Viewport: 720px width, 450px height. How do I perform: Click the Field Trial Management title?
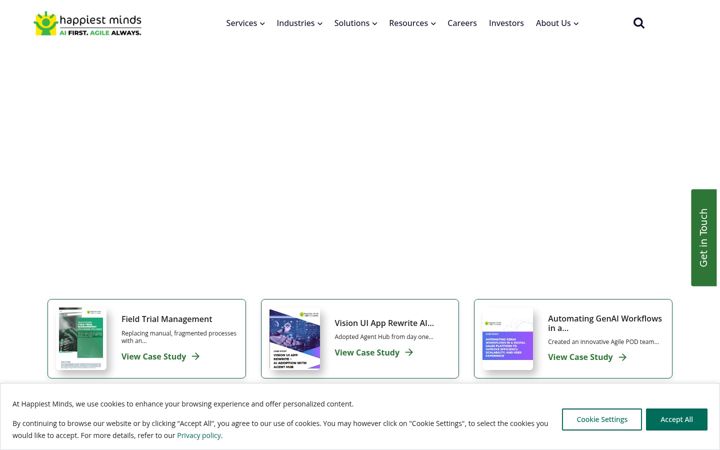point(167,319)
